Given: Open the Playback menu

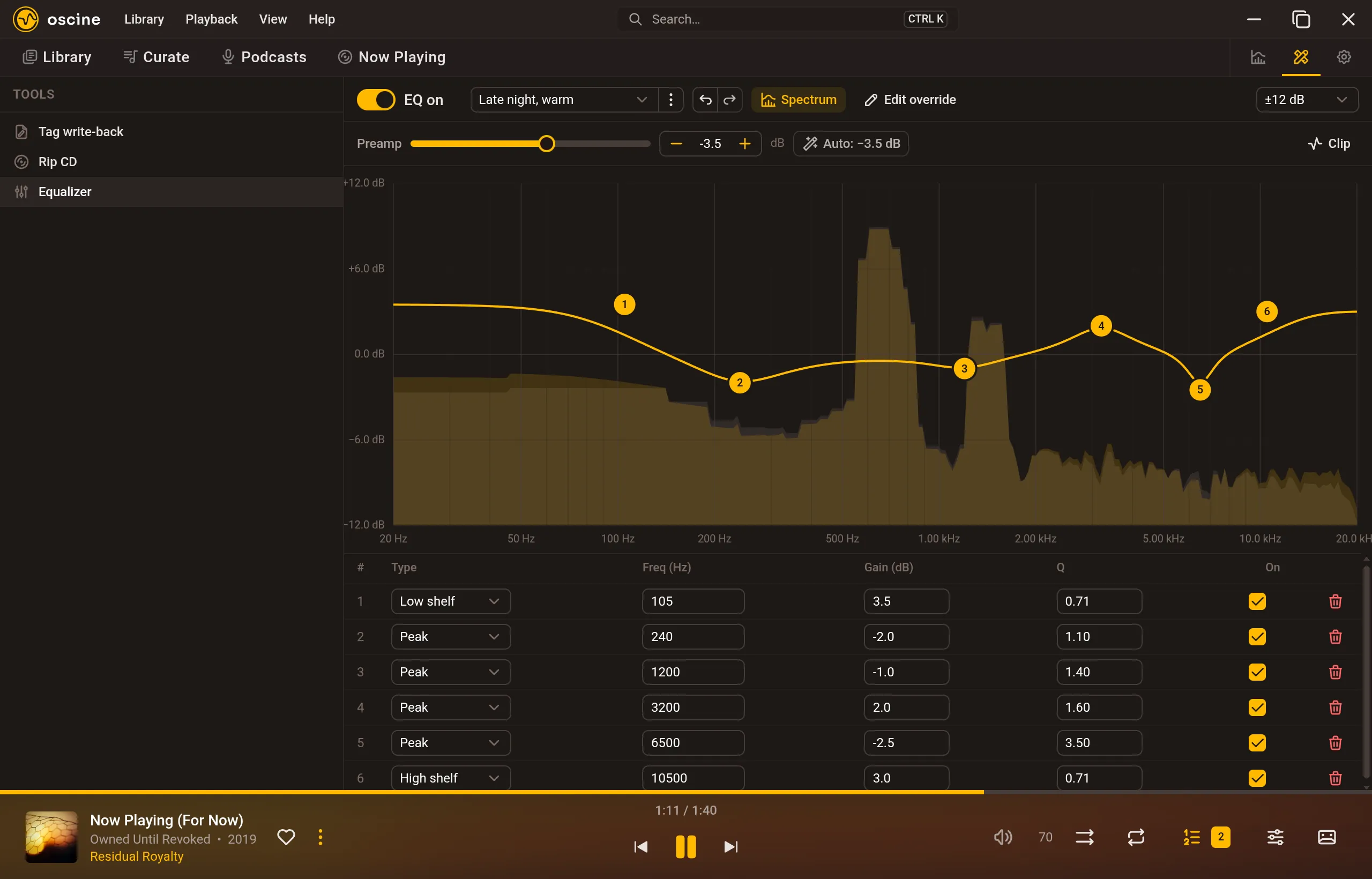Looking at the screenshot, I should (211, 19).
